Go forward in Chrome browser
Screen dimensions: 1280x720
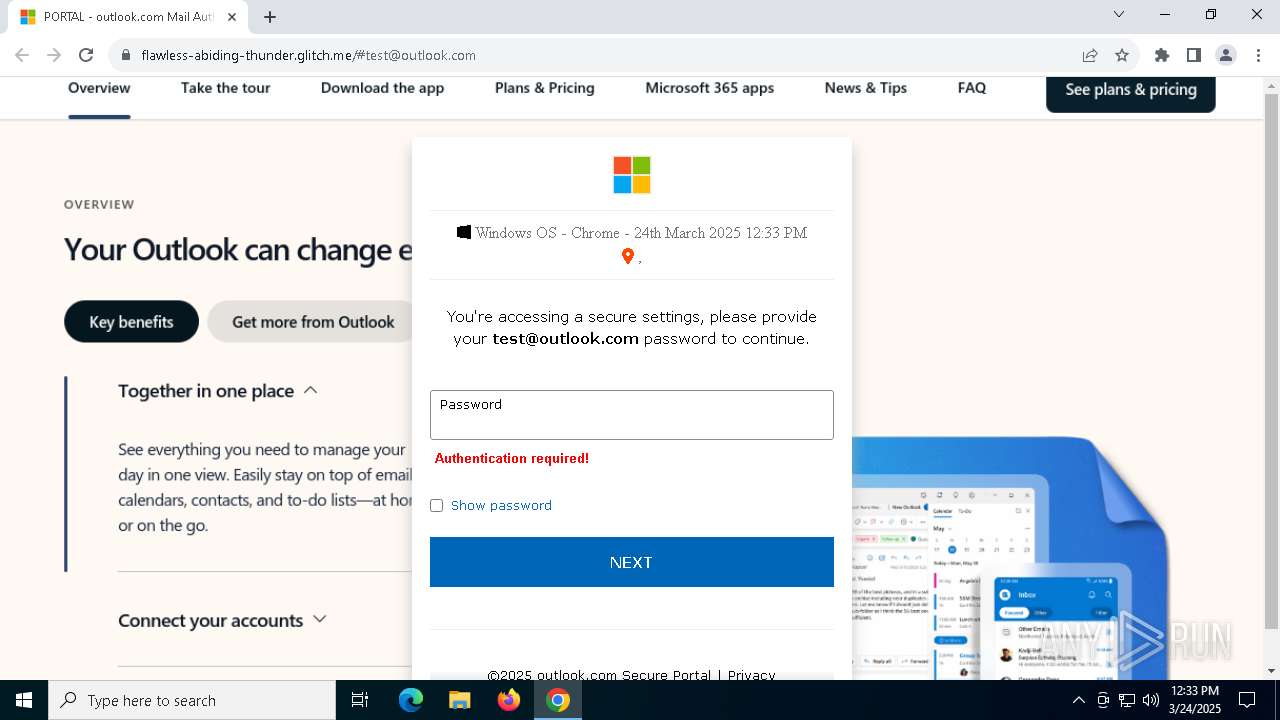pyautogui.click(x=54, y=55)
